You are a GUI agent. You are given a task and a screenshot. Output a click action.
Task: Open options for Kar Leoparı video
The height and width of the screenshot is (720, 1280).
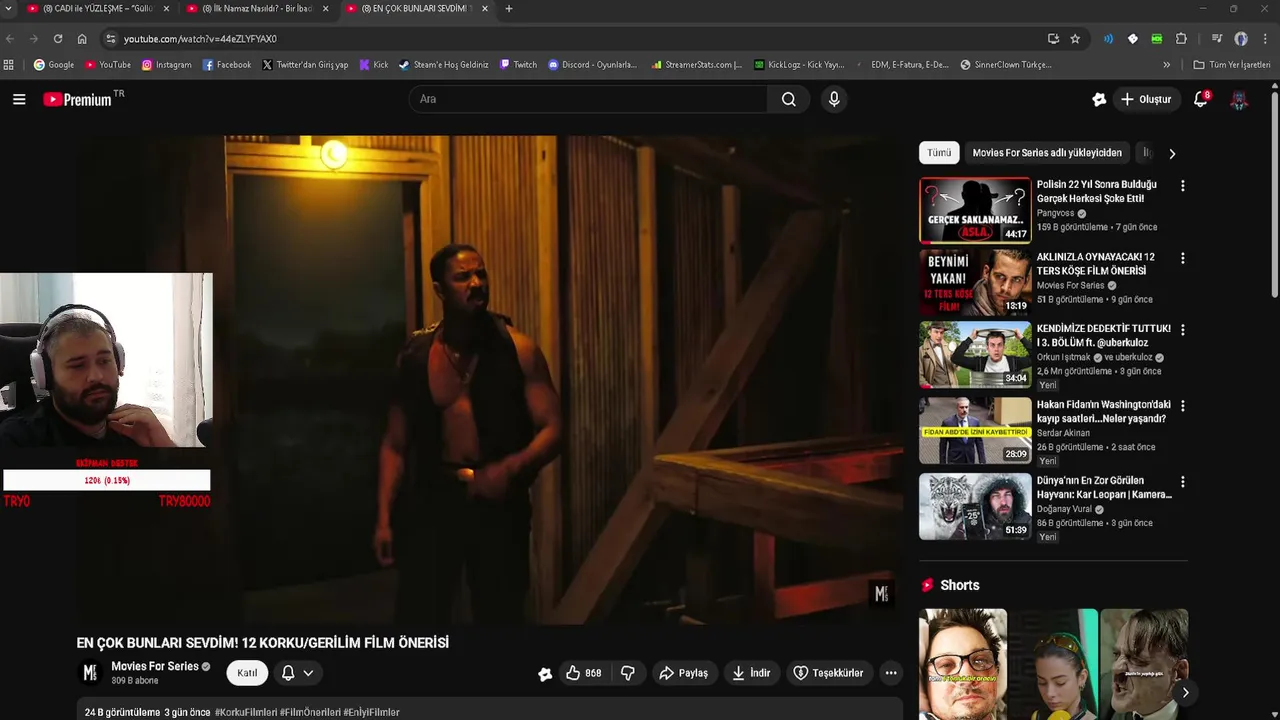(1183, 482)
